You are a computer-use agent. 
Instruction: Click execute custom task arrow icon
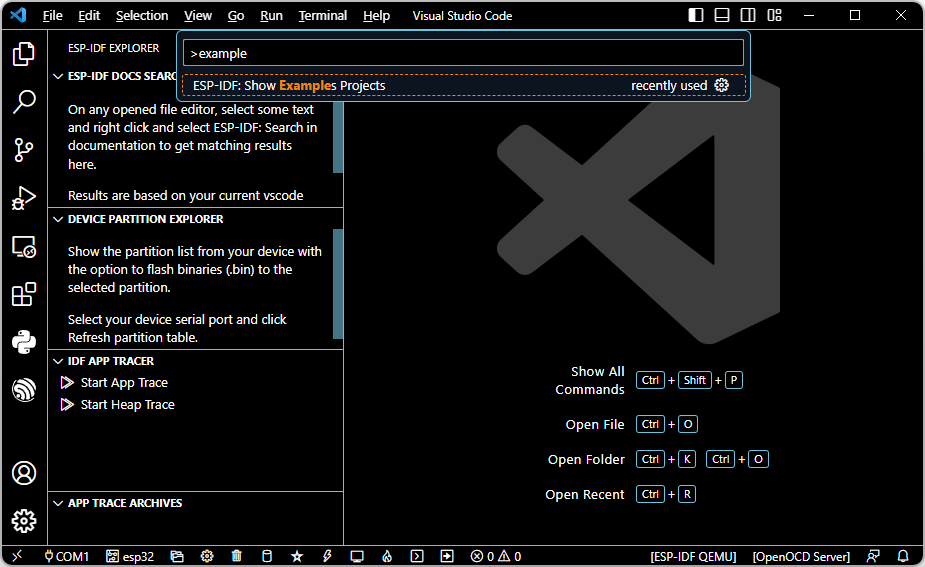tap(447, 556)
